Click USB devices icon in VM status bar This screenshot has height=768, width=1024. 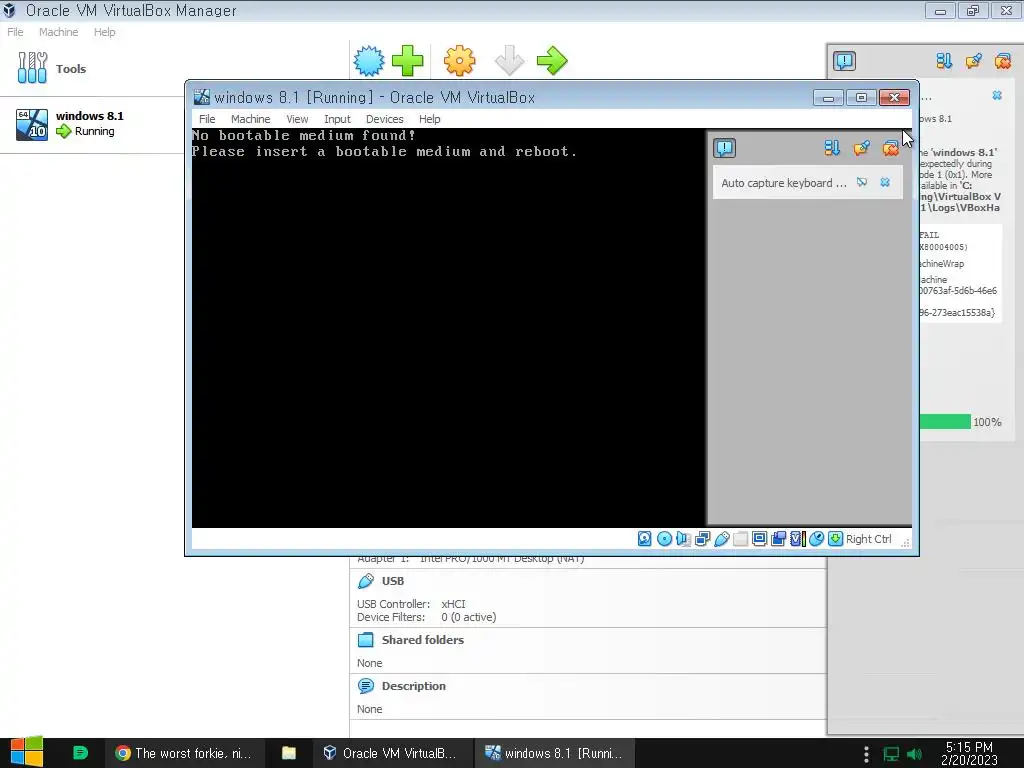tap(722, 539)
